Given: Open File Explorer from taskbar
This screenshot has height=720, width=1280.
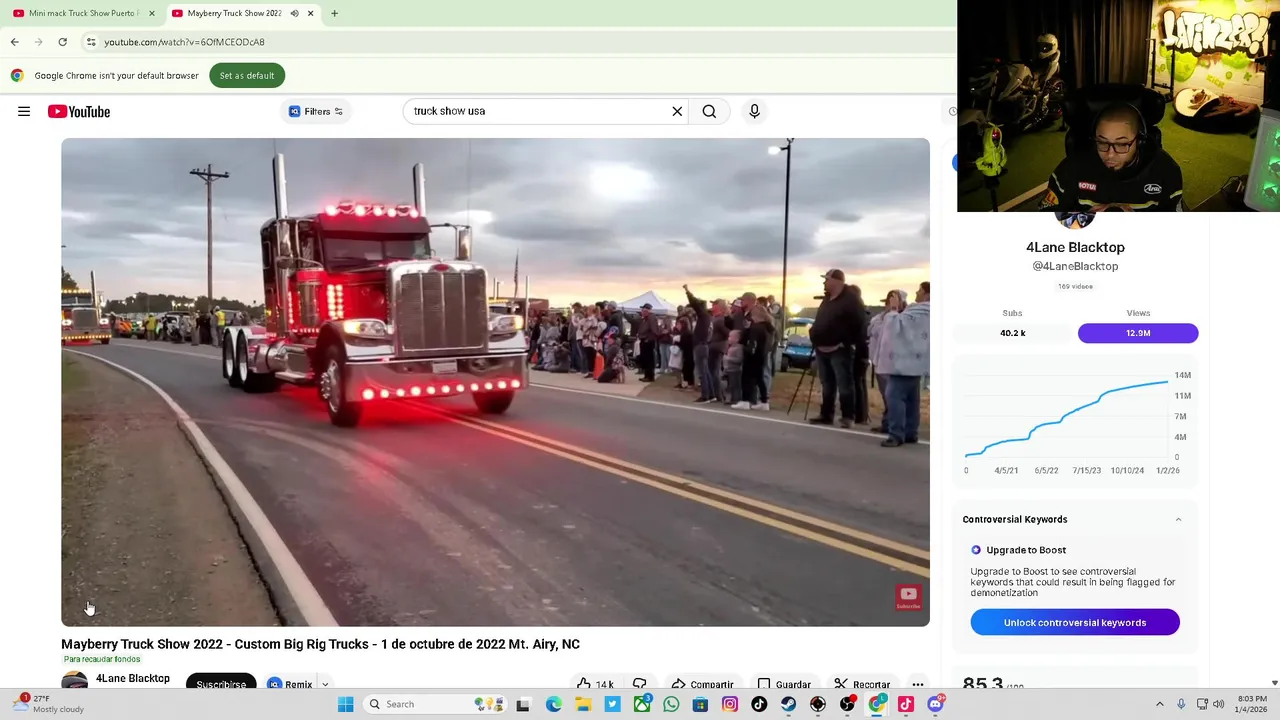Looking at the screenshot, I should 583,704.
